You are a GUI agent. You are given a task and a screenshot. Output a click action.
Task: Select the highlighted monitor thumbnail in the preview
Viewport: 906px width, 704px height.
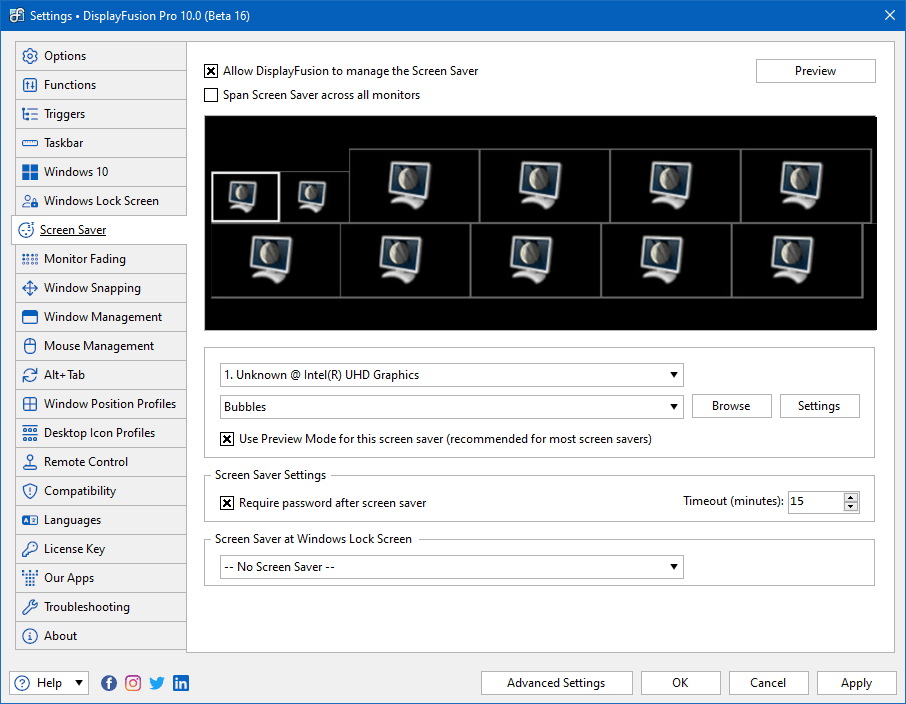coord(244,196)
